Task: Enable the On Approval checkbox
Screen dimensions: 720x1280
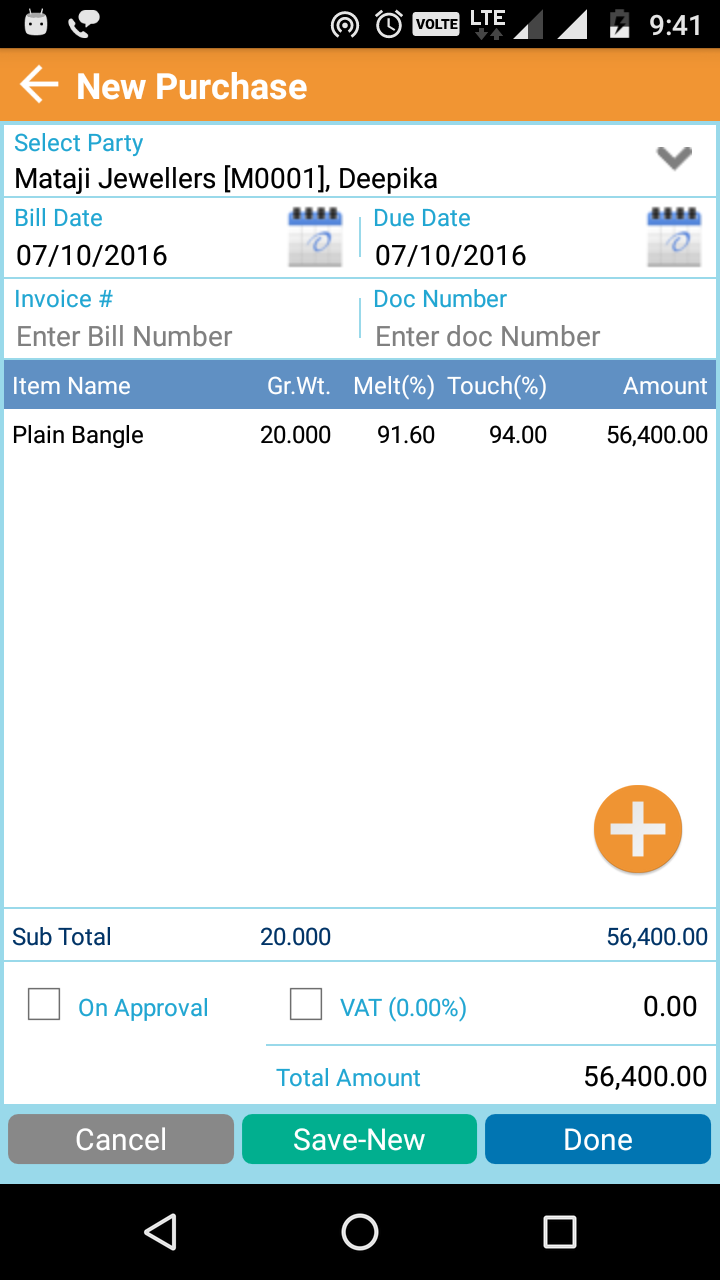Action: [44, 1004]
